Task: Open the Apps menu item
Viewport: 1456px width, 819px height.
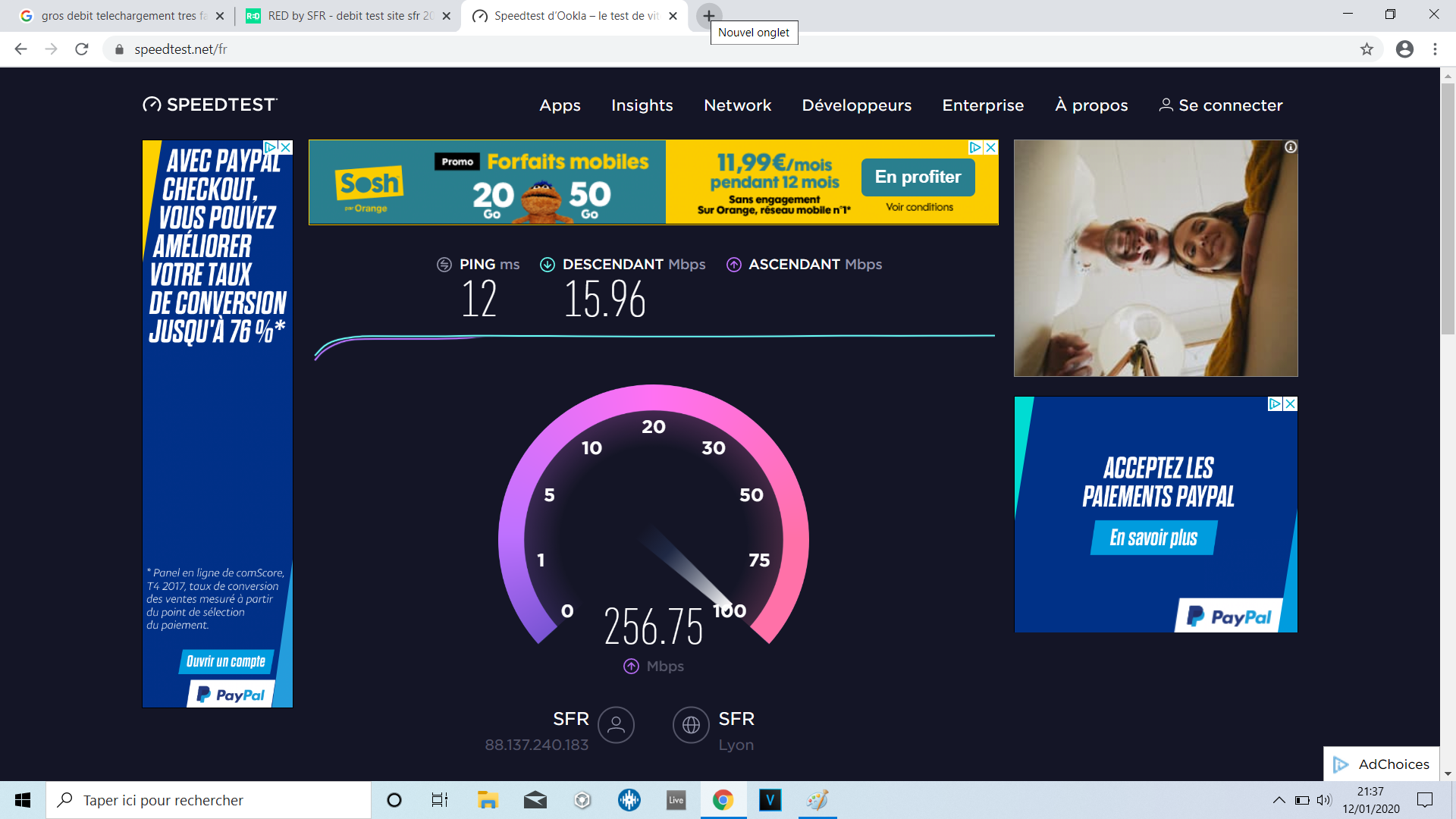Action: (x=560, y=105)
